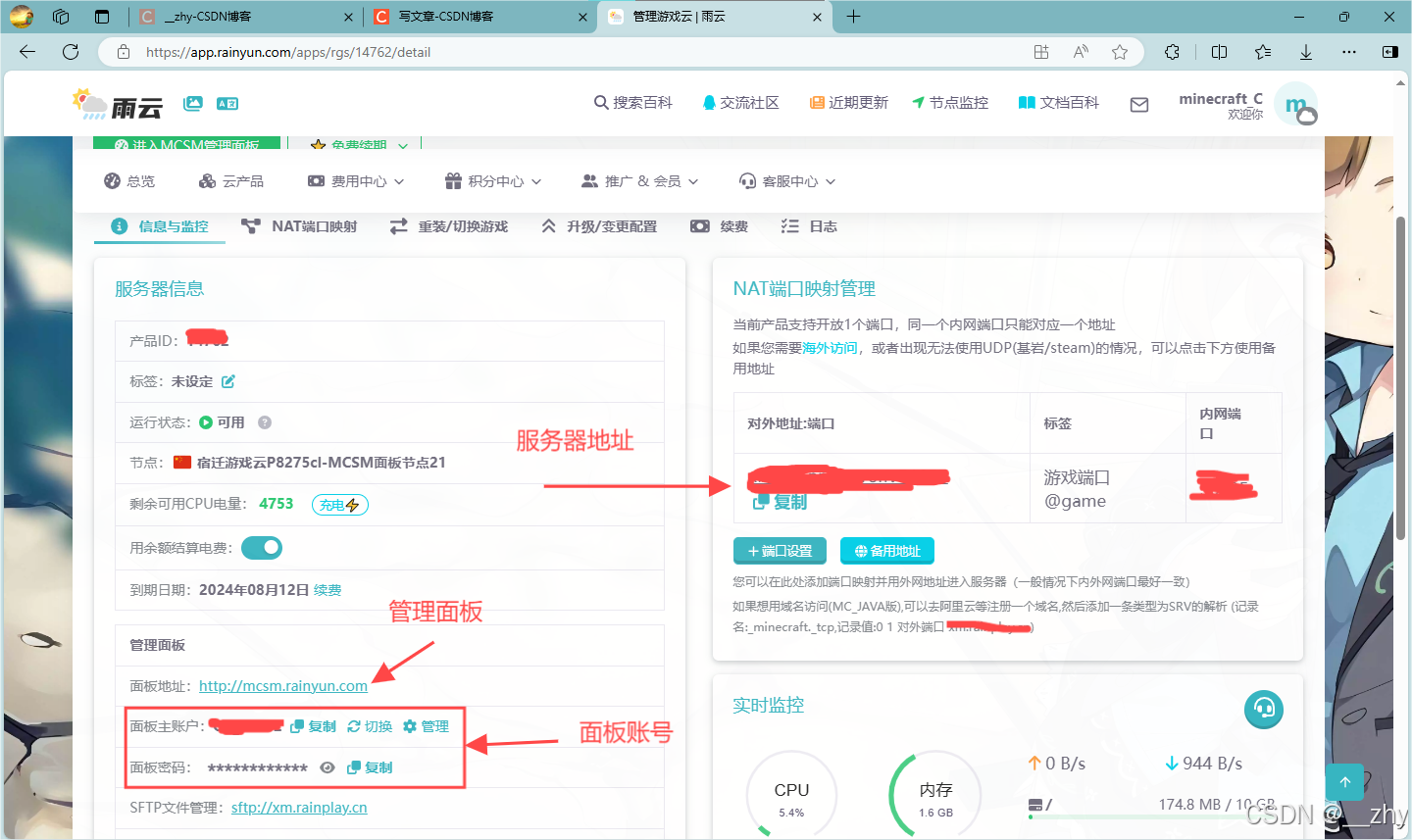
Task: Close the 管理游戏云 | 雨云 tab
Action: [x=818, y=17]
